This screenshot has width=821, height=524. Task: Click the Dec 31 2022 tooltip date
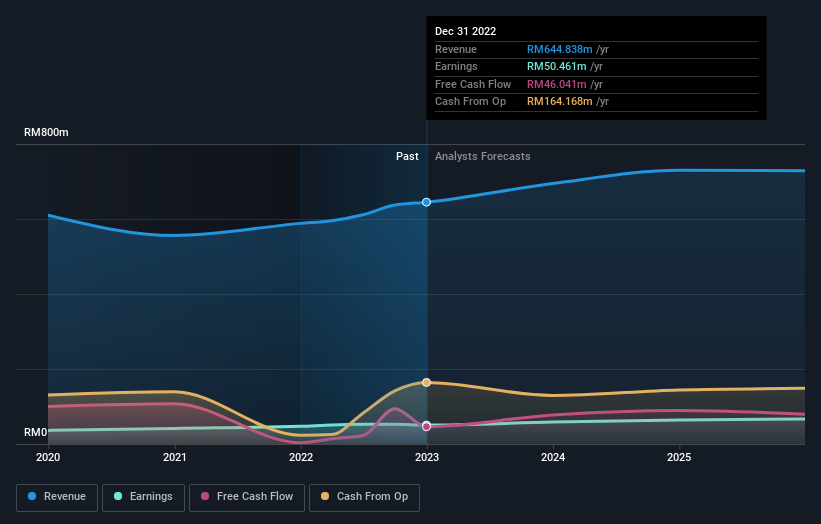tap(465, 31)
